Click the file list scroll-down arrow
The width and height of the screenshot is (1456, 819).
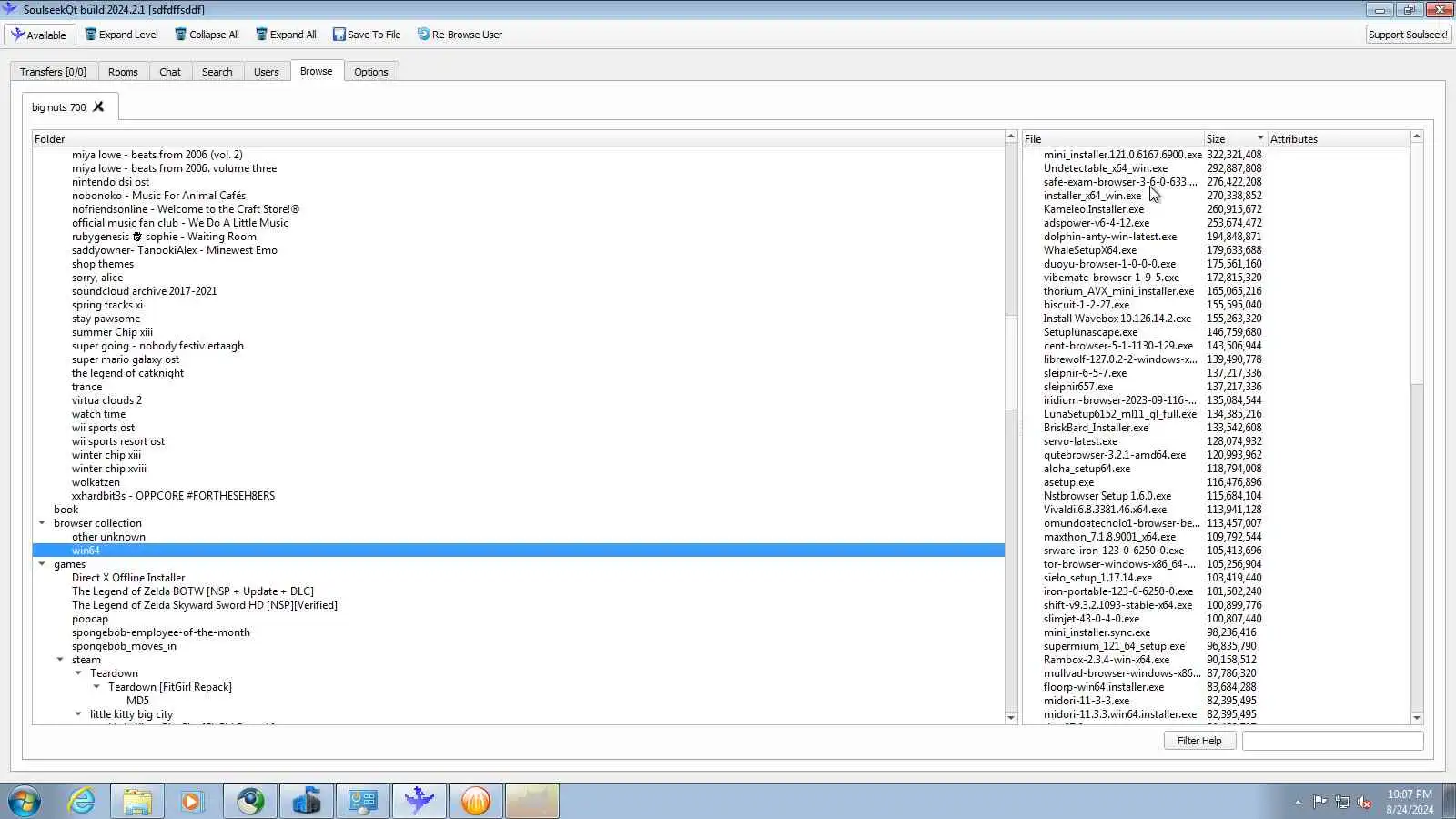(x=1416, y=718)
